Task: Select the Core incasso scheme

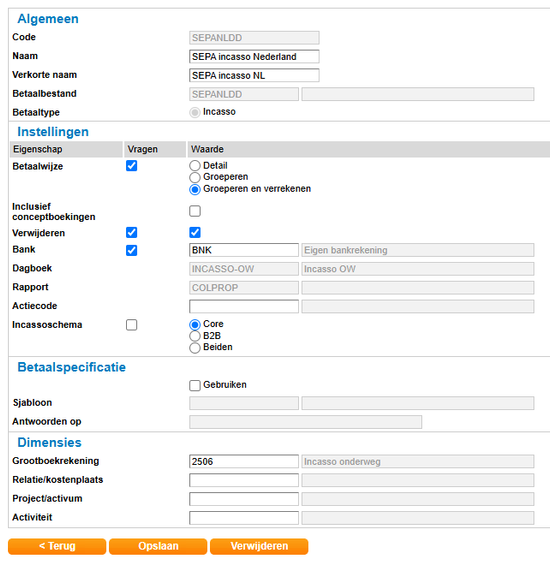Action: point(195,325)
